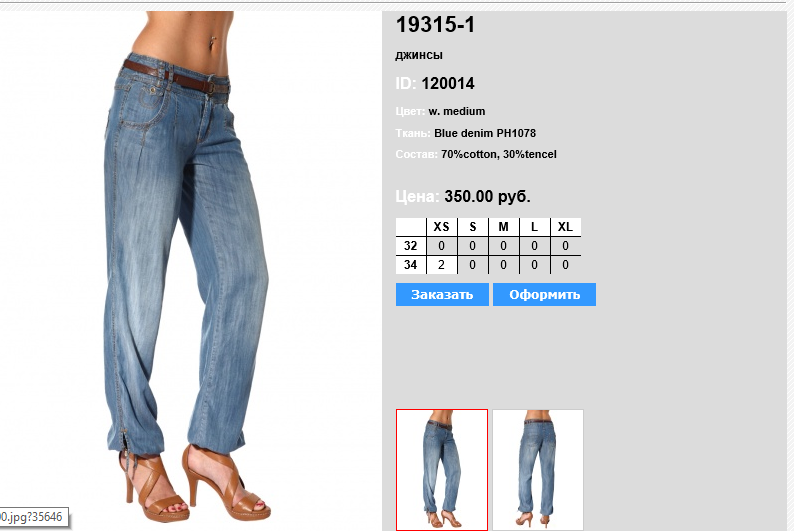Screen dimensions: 794x531
Task: Click XL quantity cell in row 34
Action: (566, 265)
